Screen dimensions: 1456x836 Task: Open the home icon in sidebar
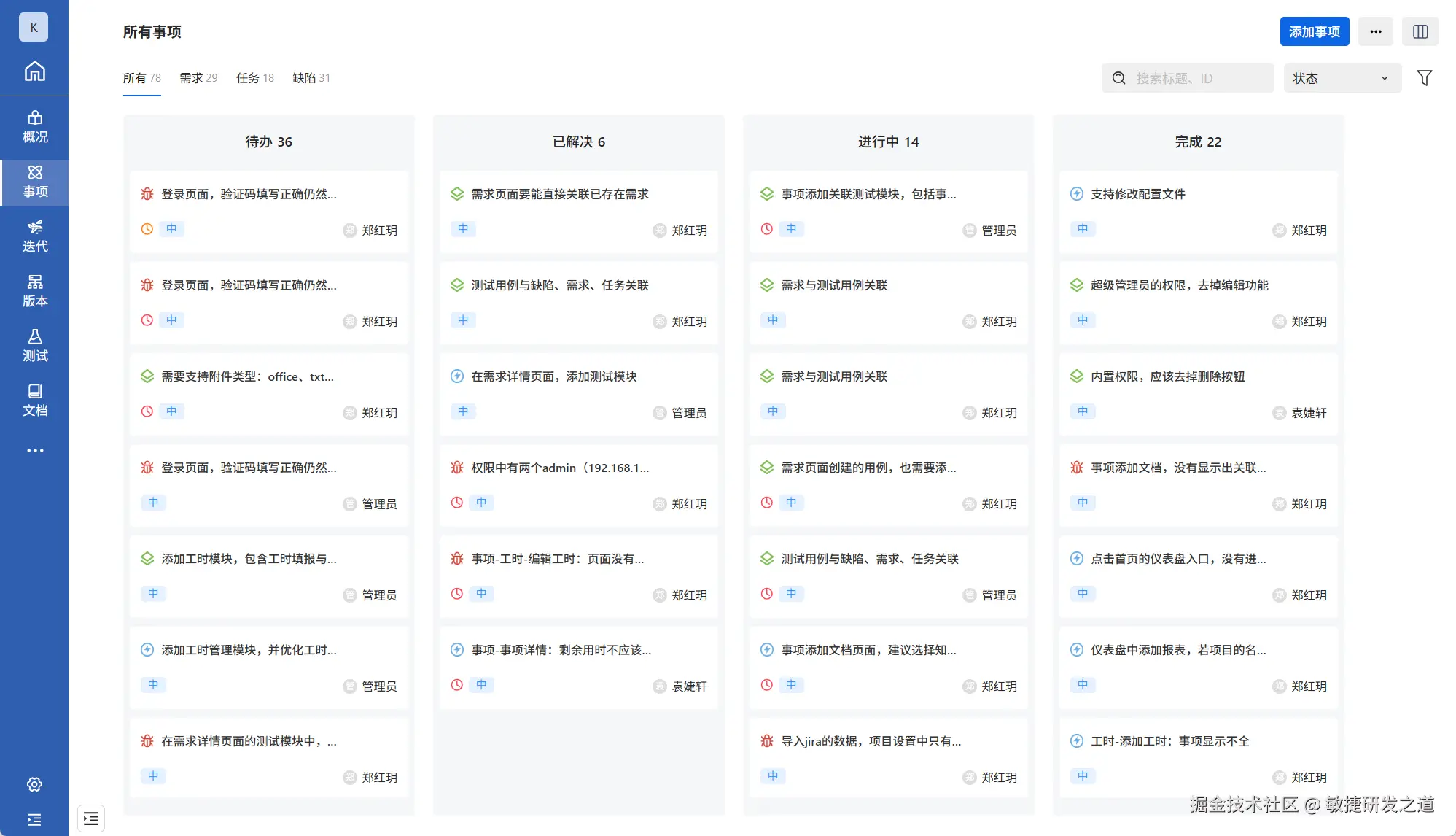[x=34, y=71]
